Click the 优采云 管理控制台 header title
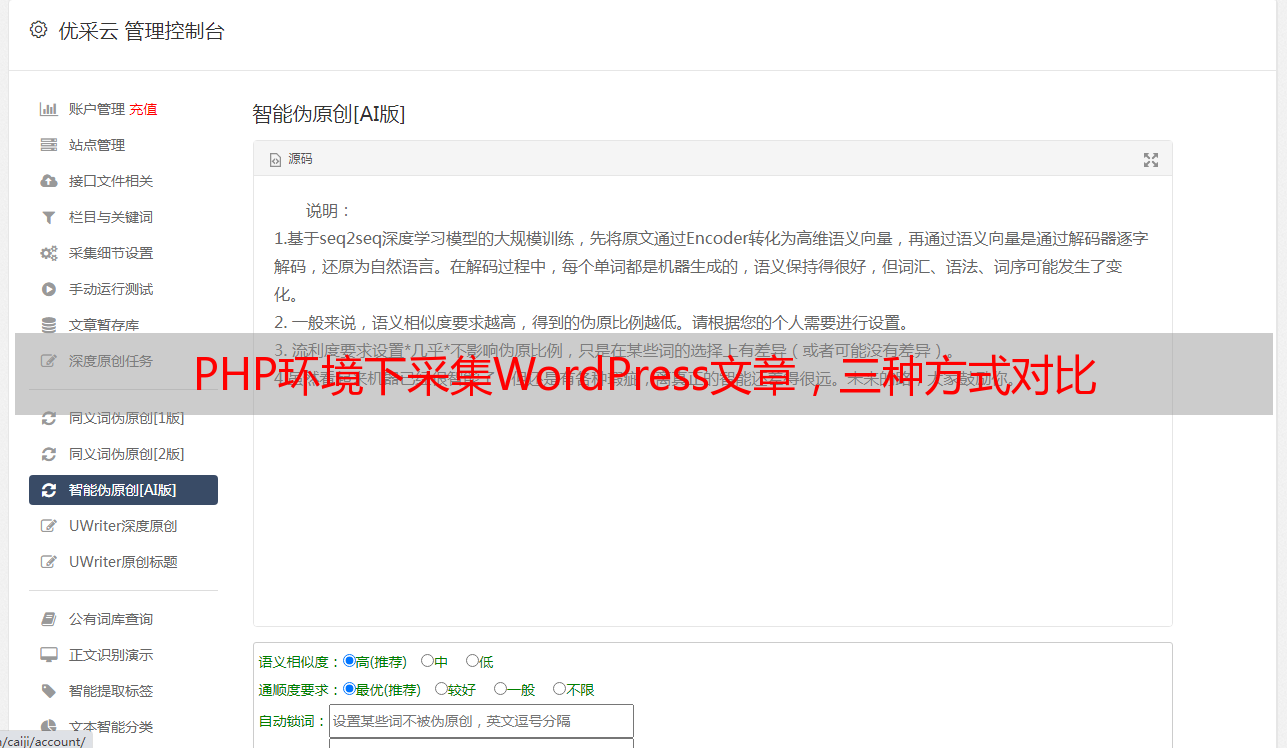 pos(141,31)
